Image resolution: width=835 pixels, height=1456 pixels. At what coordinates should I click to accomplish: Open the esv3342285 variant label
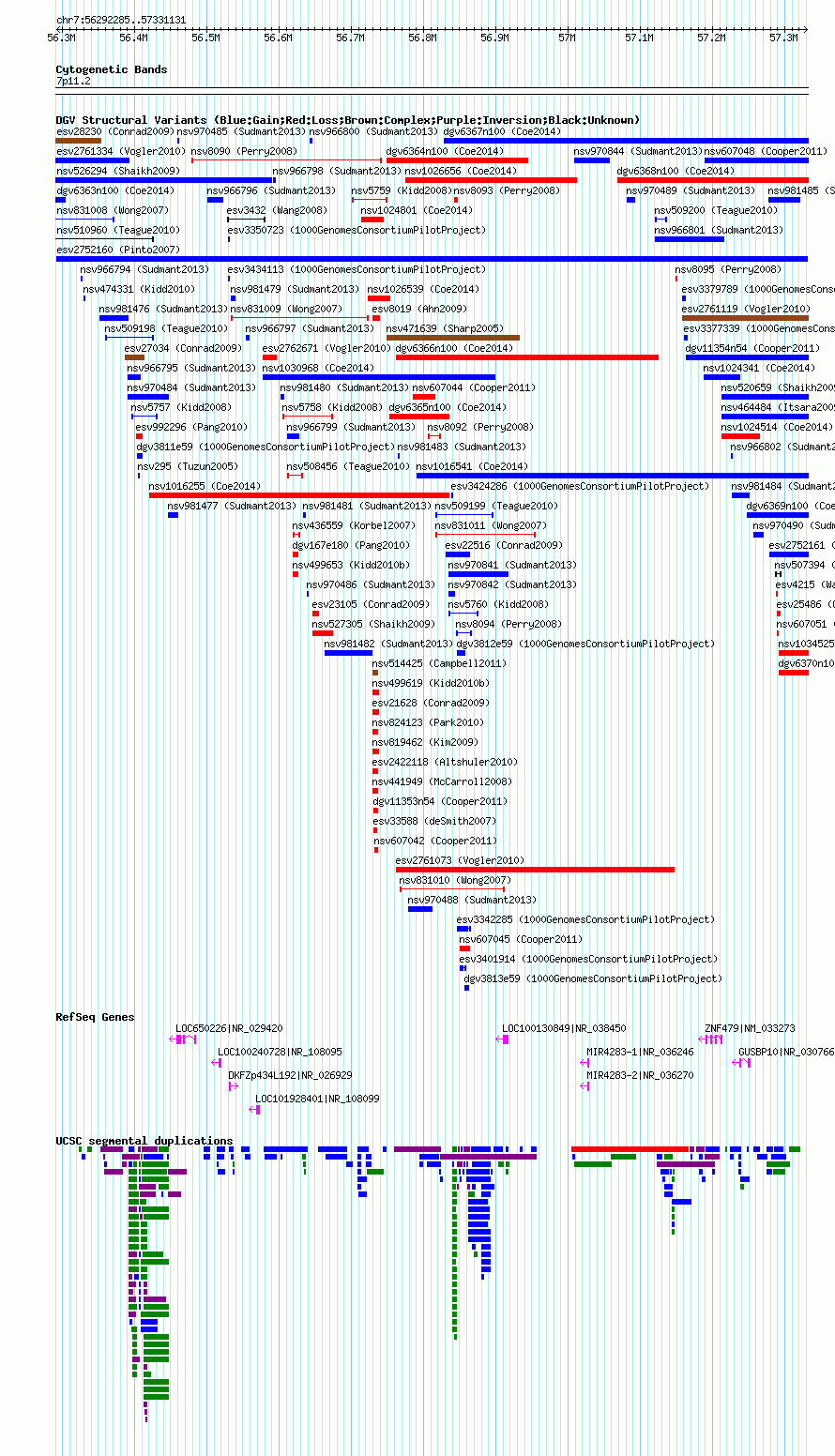(585, 919)
